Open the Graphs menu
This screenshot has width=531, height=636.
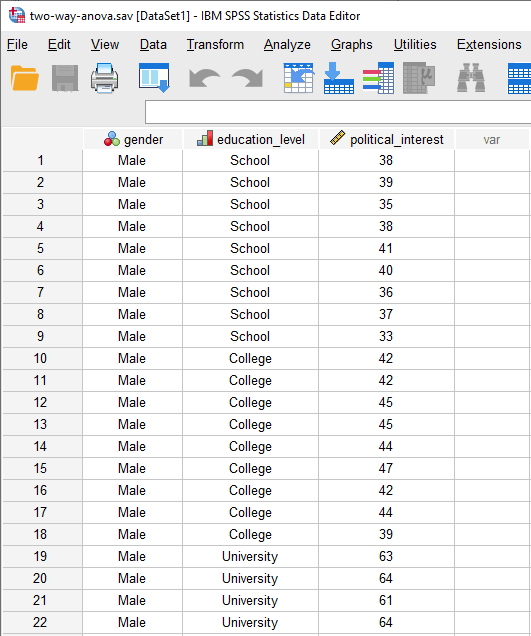click(351, 44)
